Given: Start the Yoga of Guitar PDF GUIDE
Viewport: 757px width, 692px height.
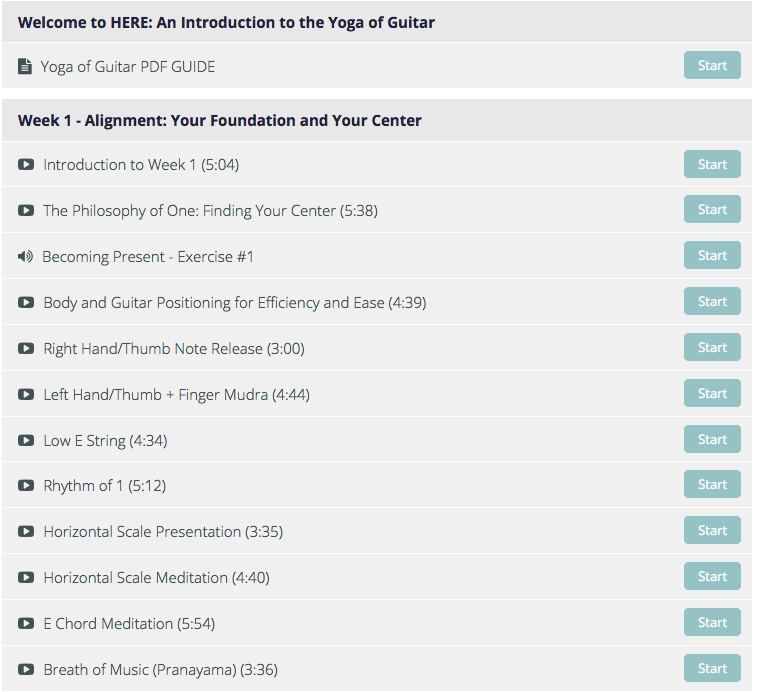Looking at the screenshot, I should tap(712, 65).
